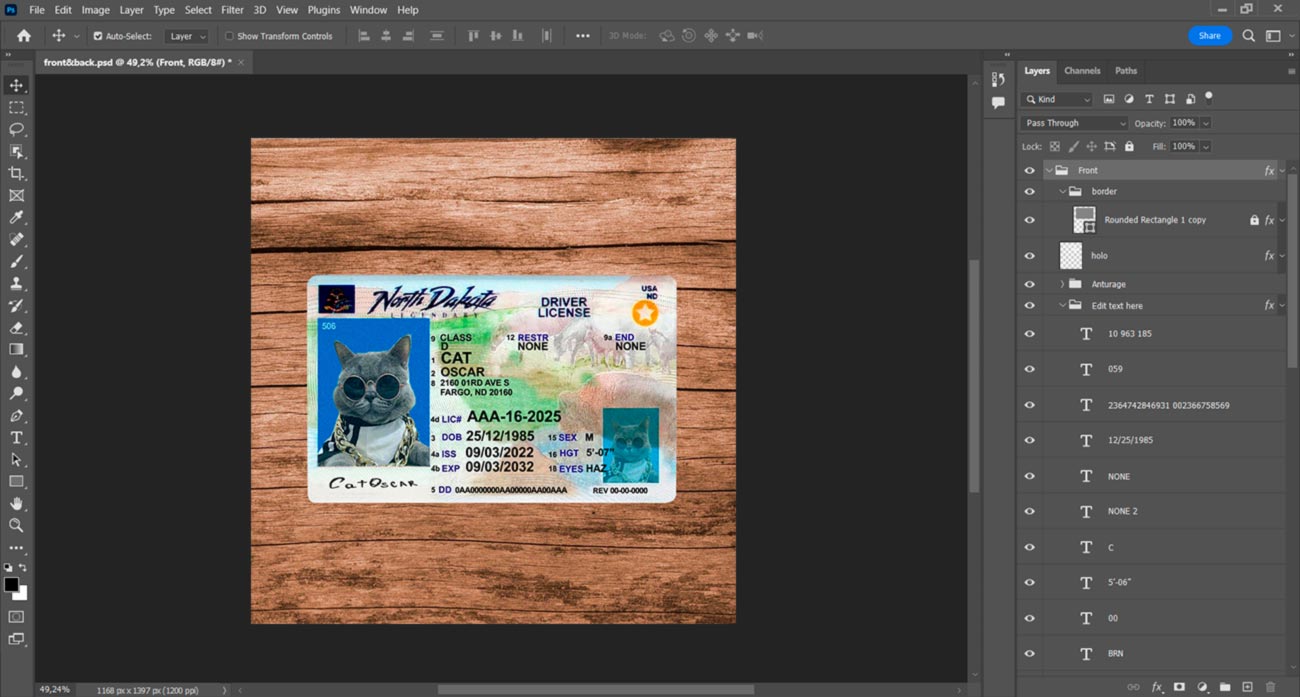Click the delete layer trash icon
The width and height of the screenshot is (1300, 697).
tap(1270, 687)
